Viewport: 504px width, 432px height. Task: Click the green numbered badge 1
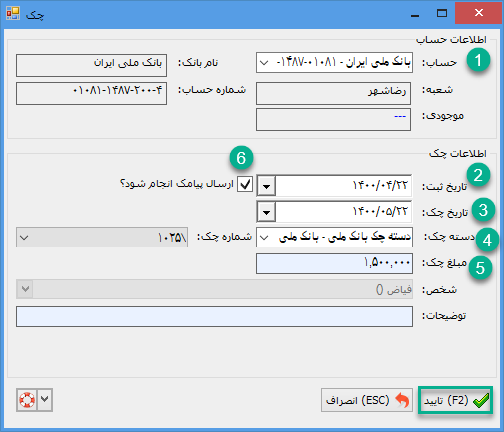tap(478, 60)
